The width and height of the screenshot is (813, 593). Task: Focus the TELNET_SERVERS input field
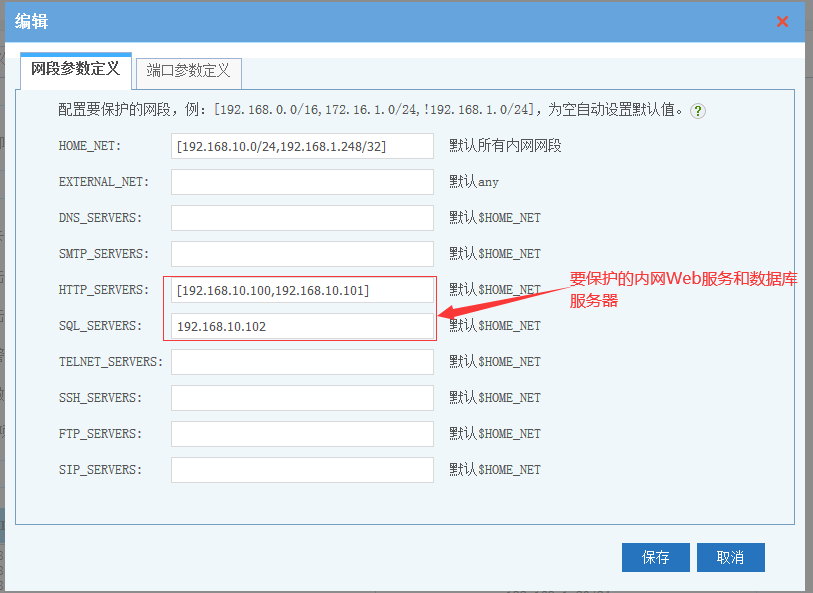coord(302,362)
